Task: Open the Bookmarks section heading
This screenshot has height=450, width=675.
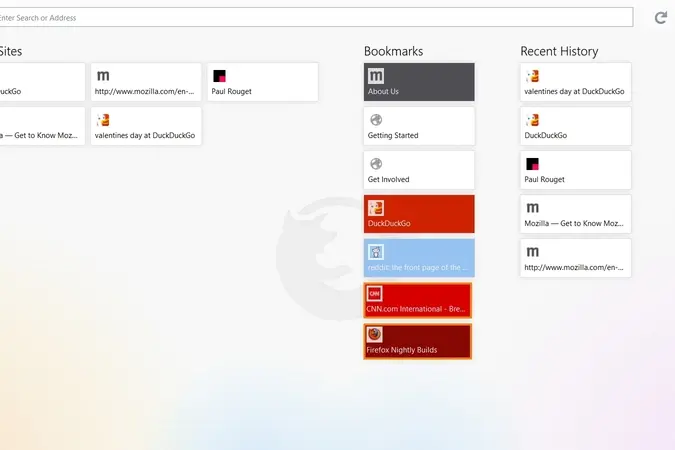Action: [393, 51]
